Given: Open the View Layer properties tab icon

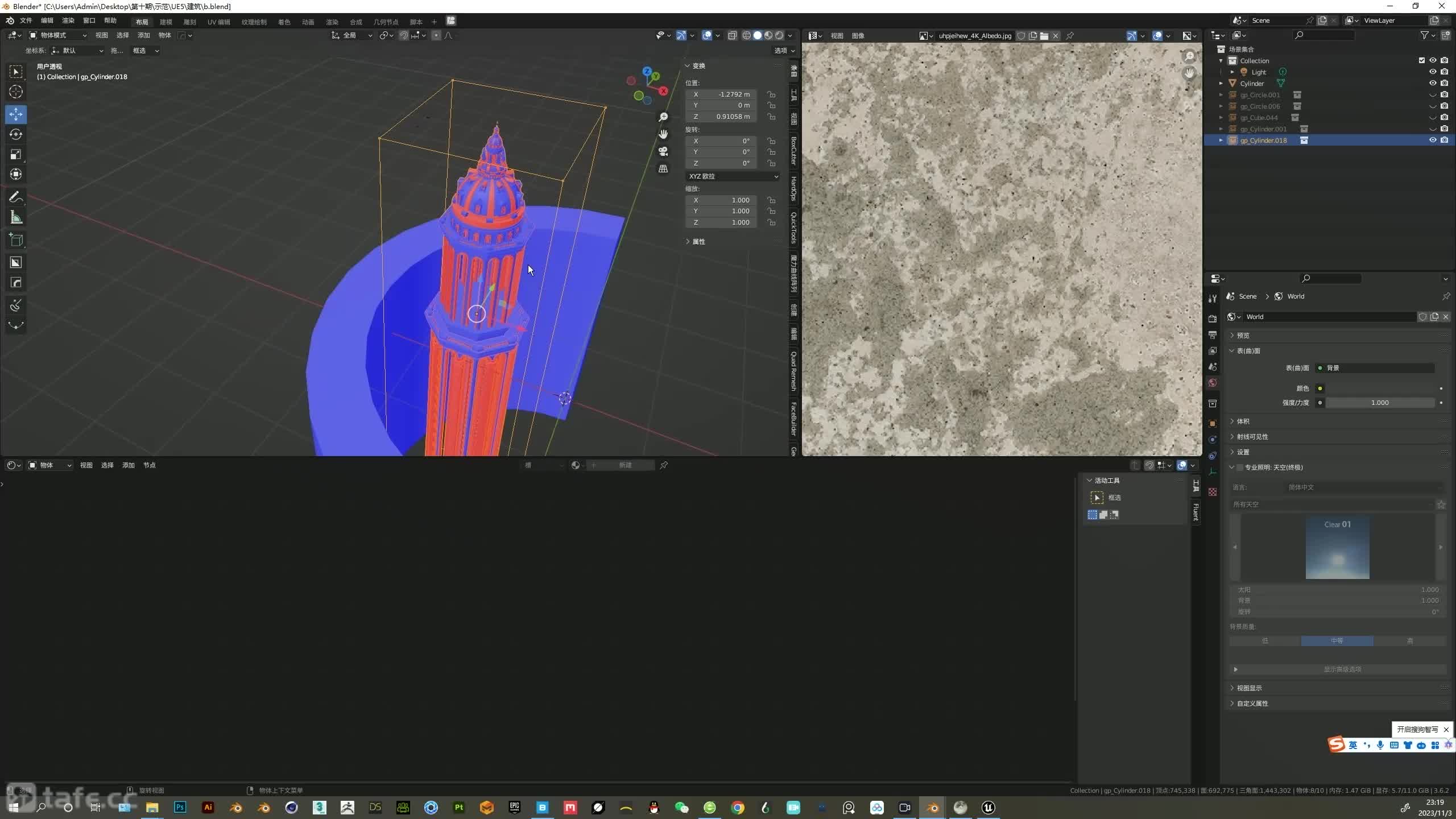Looking at the screenshot, I should pyautogui.click(x=1213, y=351).
